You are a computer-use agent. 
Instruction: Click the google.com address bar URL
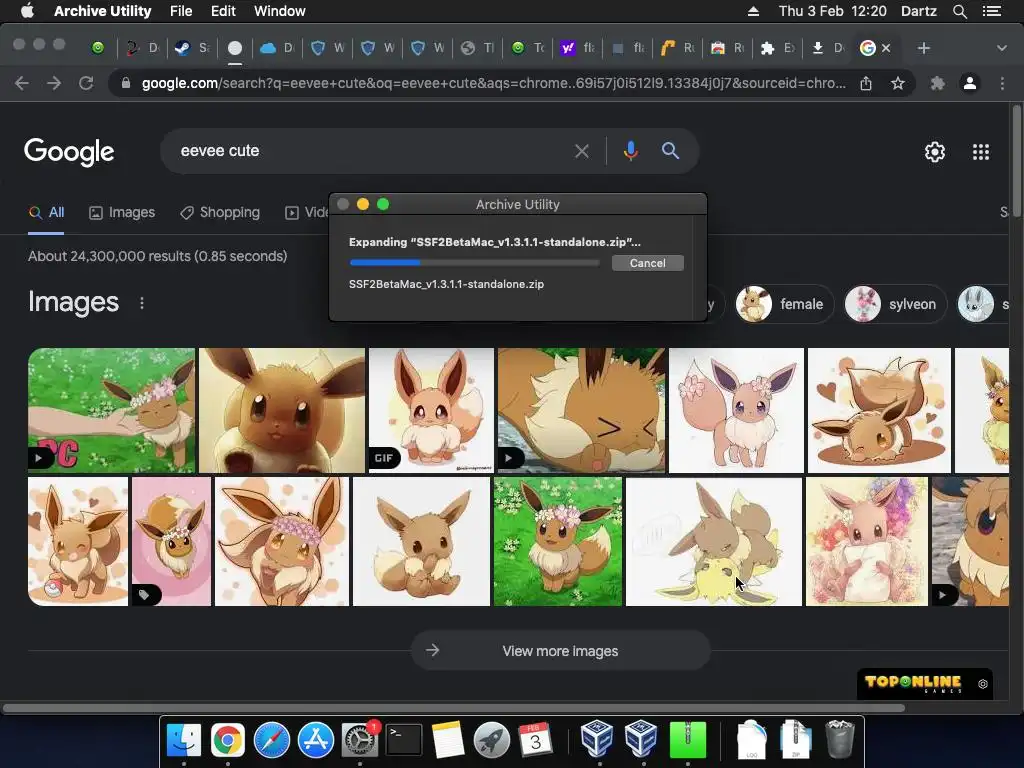[493, 83]
